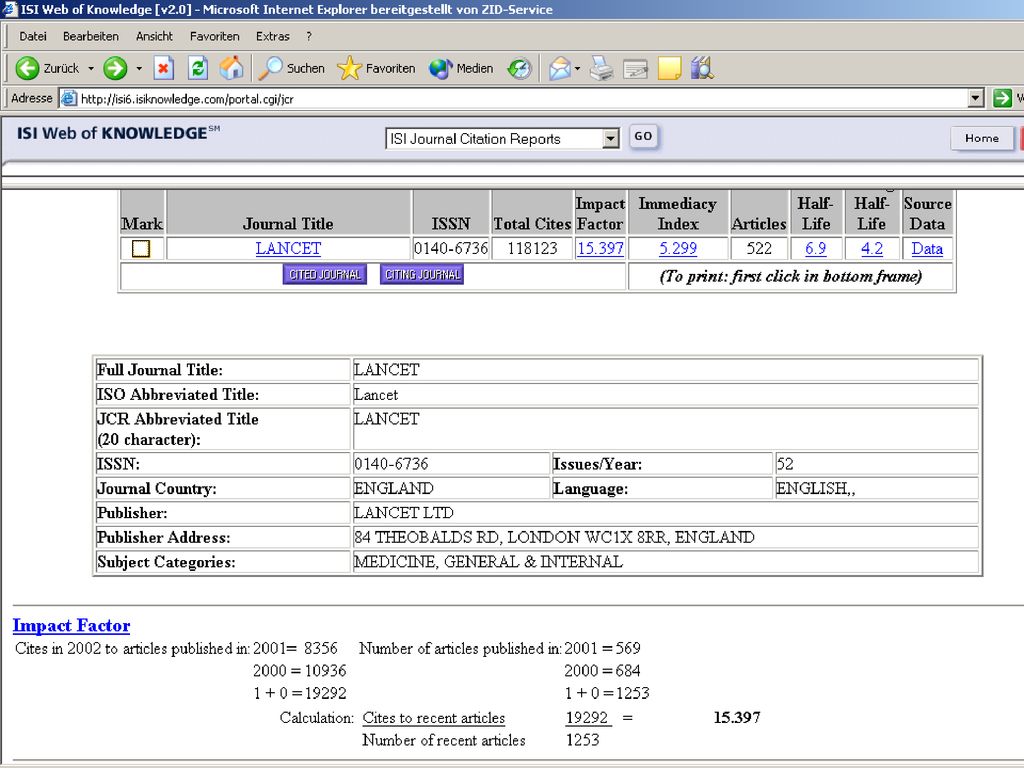The image size is (1024, 768).
Task: Follow the Impact Factor heading link
Action: pos(71,626)
